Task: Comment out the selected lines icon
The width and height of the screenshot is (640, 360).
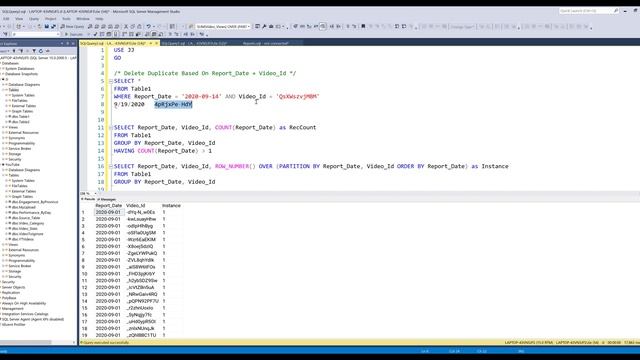Action: (x=170, y=34)
